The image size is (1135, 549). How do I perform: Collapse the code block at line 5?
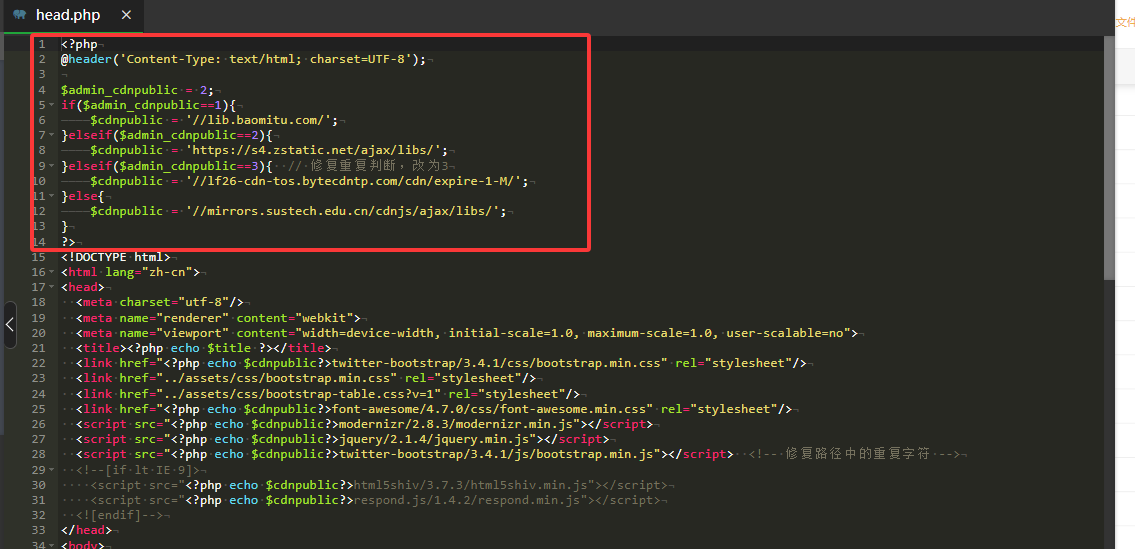[x=52, y=105]
